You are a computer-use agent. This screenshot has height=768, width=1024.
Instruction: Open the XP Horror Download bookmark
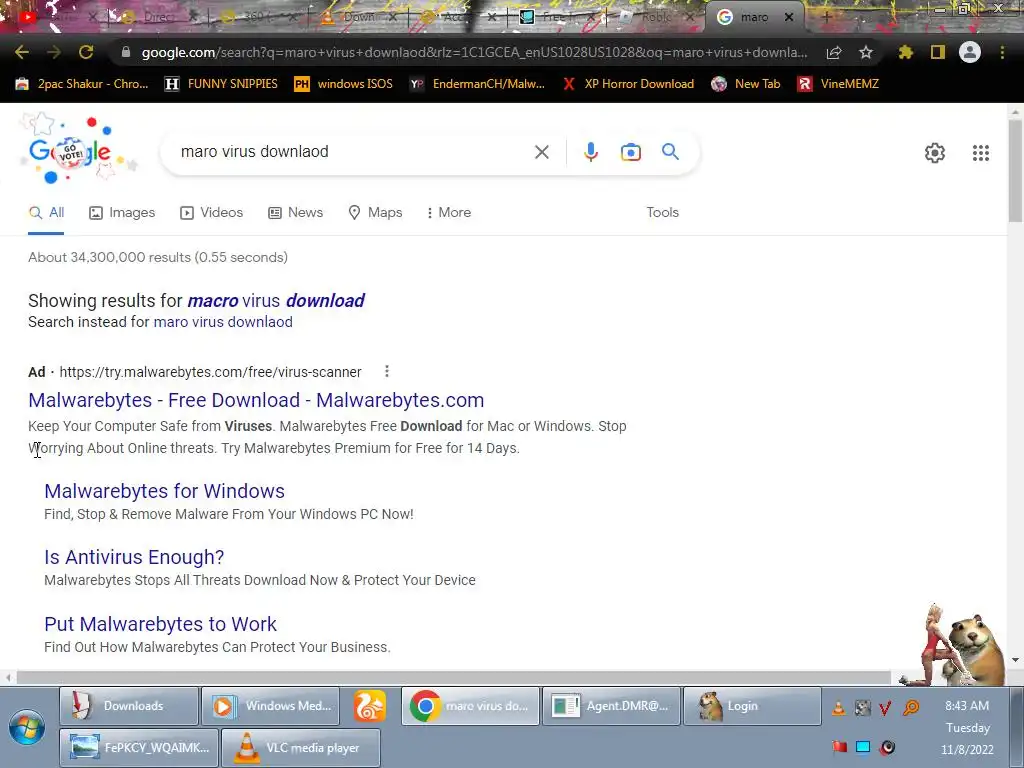[628, 84]
